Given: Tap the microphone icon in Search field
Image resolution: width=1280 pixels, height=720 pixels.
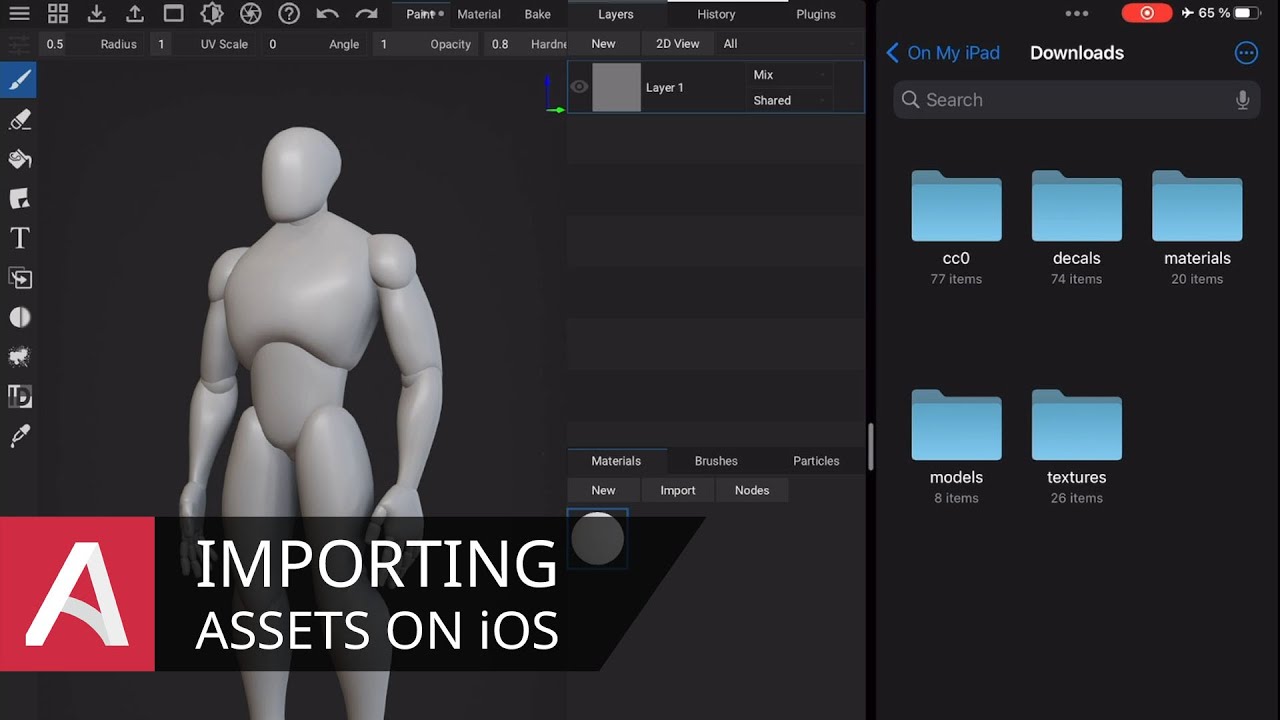Looking at the screenshot, I should click(x=1242, y=100).
